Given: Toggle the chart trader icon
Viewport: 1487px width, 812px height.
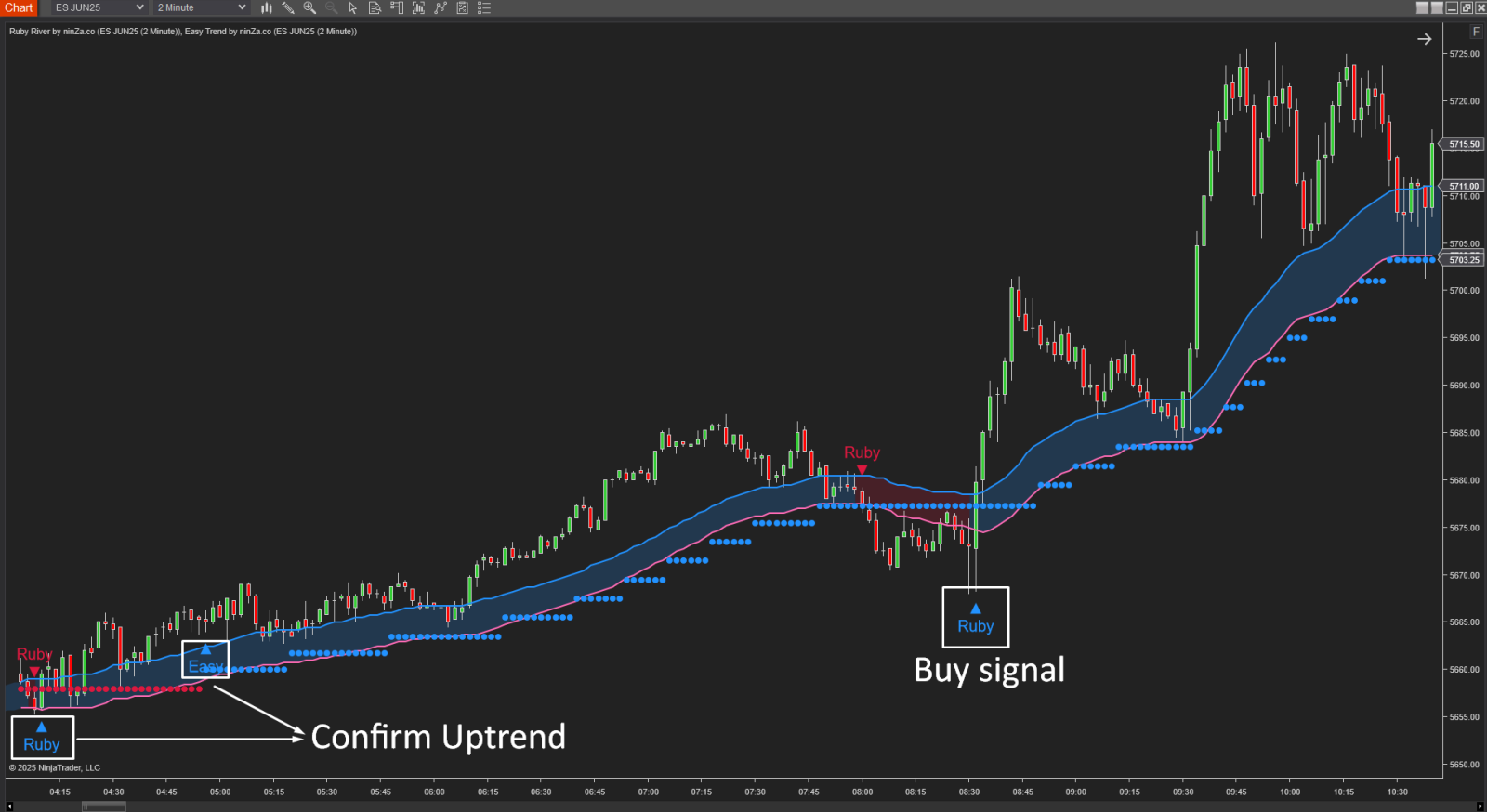Looking at the screenshot, I should [397, 7].
